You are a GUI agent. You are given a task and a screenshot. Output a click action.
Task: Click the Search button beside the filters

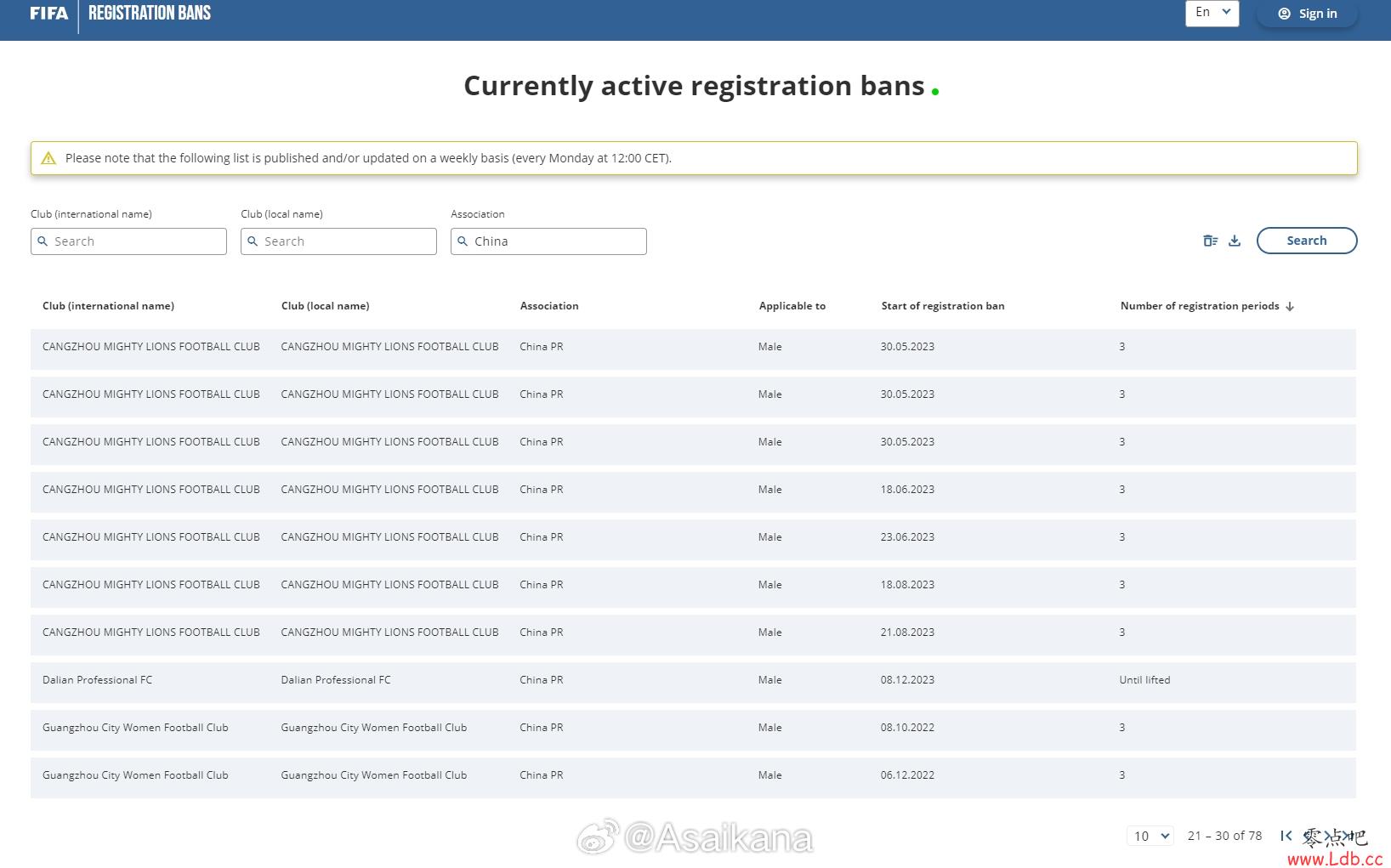1306,241
